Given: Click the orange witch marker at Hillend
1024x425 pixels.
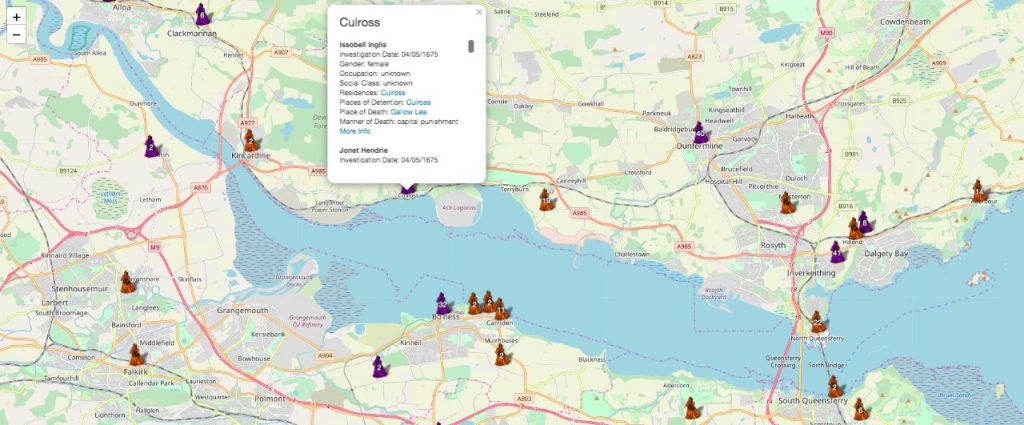Looking at the screenshot, I should click(854, 228).
